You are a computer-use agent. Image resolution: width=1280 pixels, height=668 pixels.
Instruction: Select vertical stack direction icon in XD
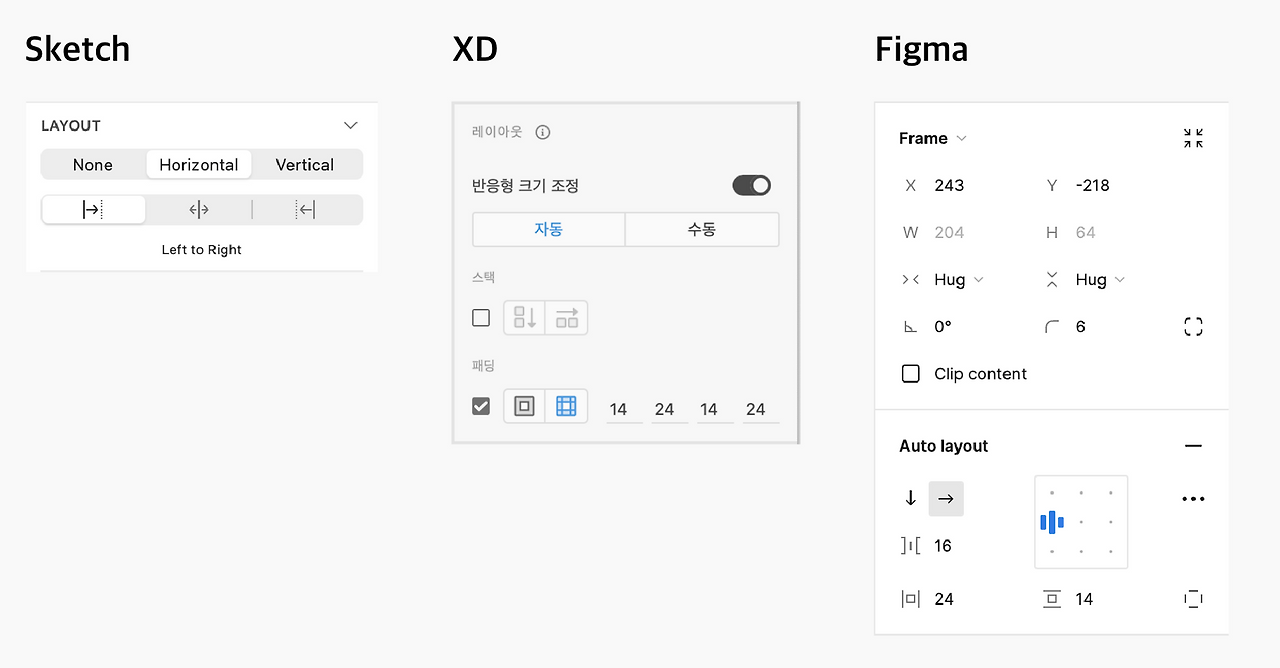pos(525,318)
